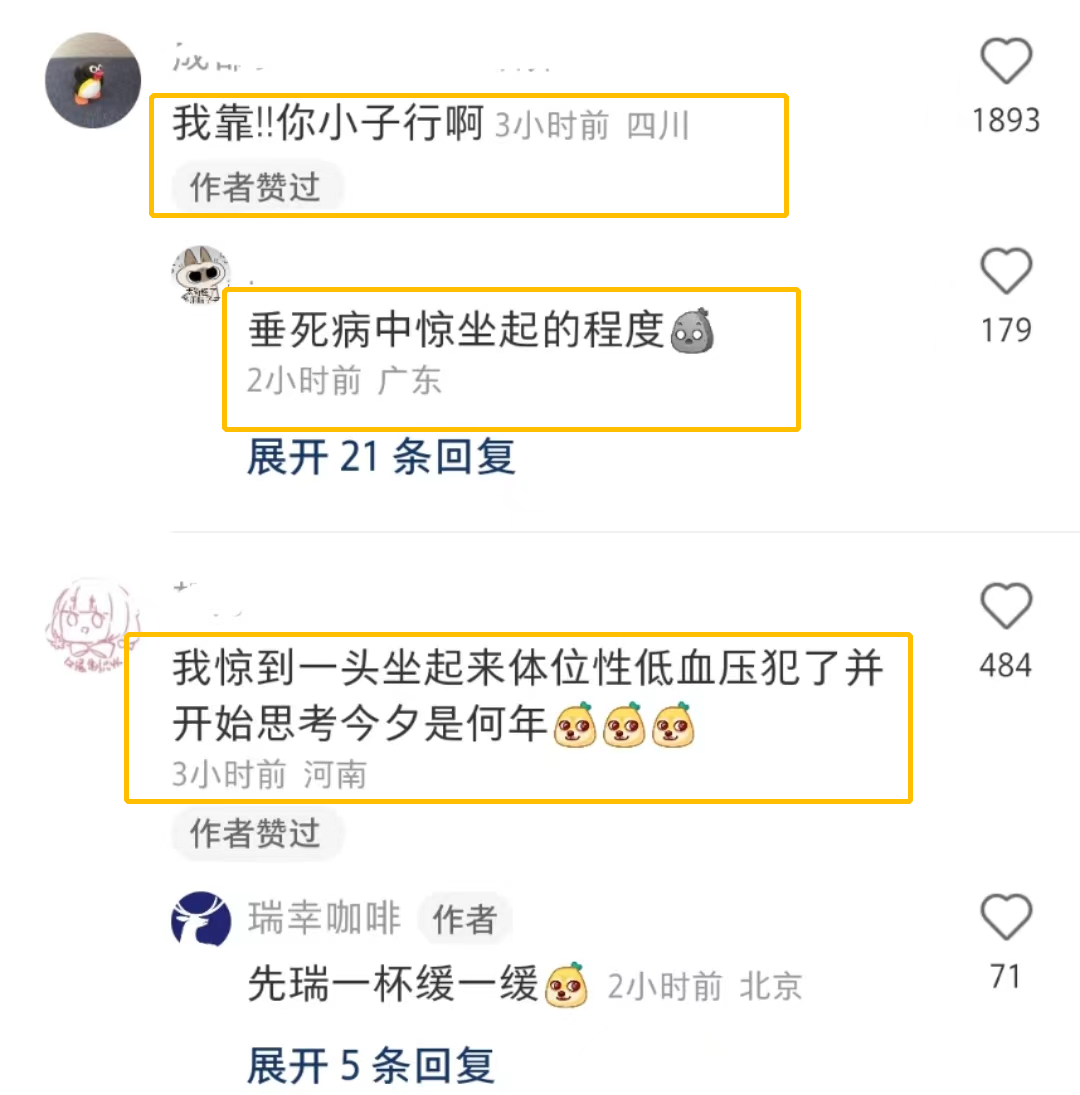1080x1095 pixels.
Task: Open the penguin avatar profile
Action: click(93, 80)
